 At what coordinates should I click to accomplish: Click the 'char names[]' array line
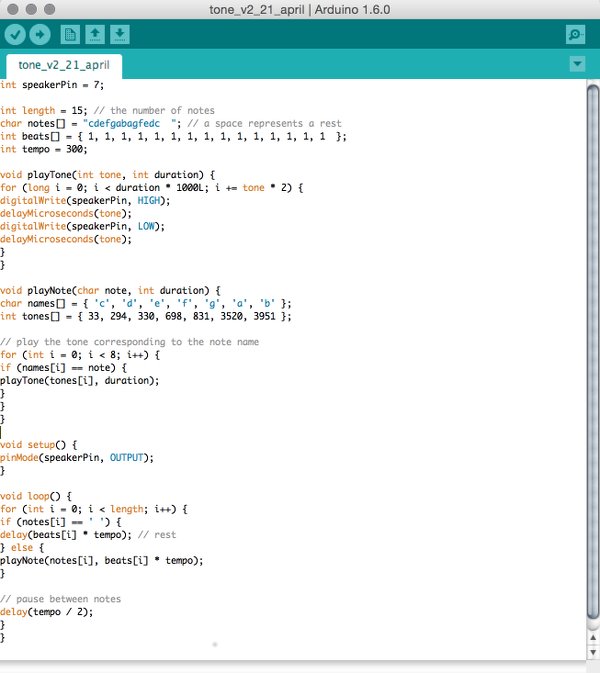145,303
